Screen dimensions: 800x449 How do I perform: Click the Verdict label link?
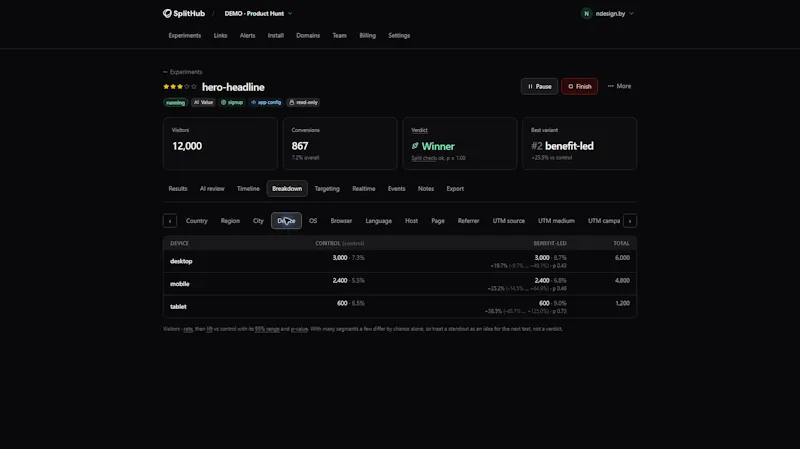pyautogui.click(x=419, y=130)
